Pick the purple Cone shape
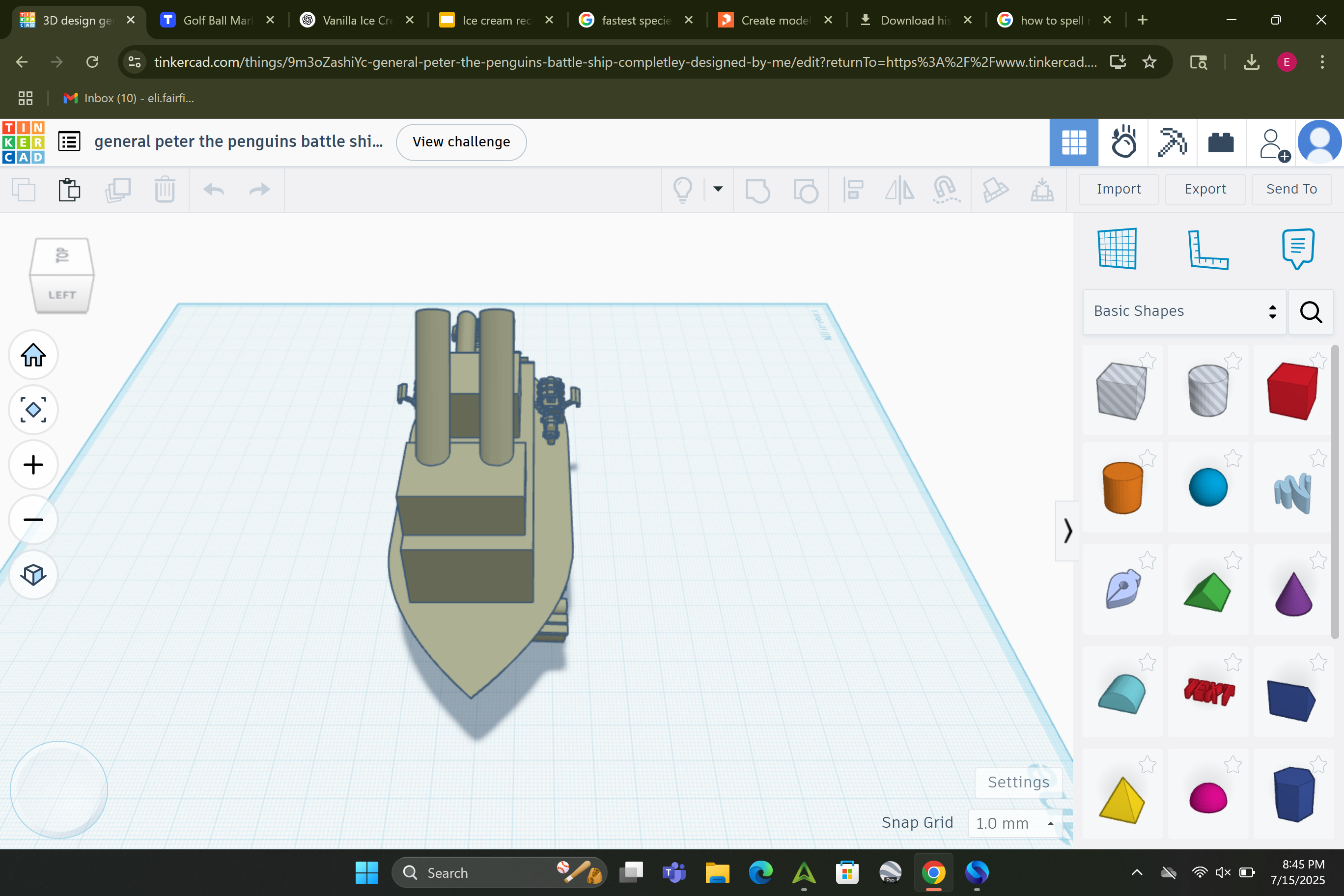 click(x=1294, y=594)
